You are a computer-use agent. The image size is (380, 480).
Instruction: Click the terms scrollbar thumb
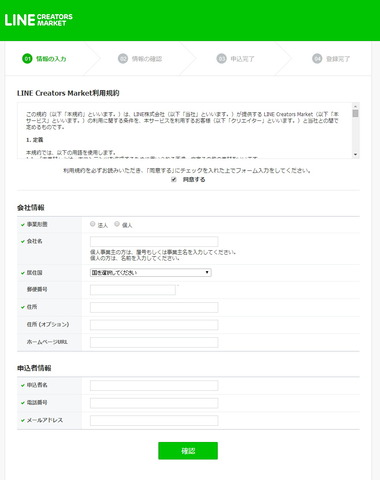point(355,113)
